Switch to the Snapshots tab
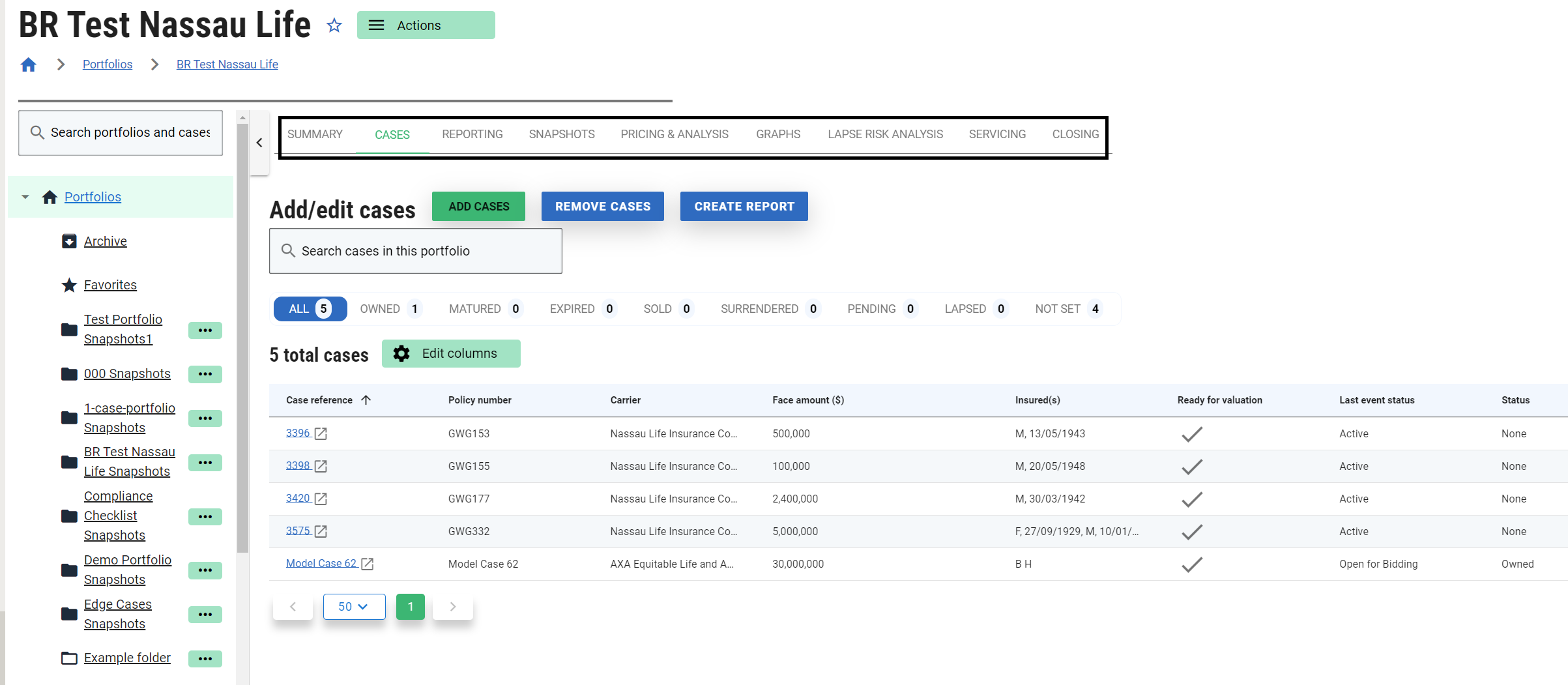Image resolution: width=1568 pixels, height=685 pixels. pyautogui.click(x=561, y=134)
